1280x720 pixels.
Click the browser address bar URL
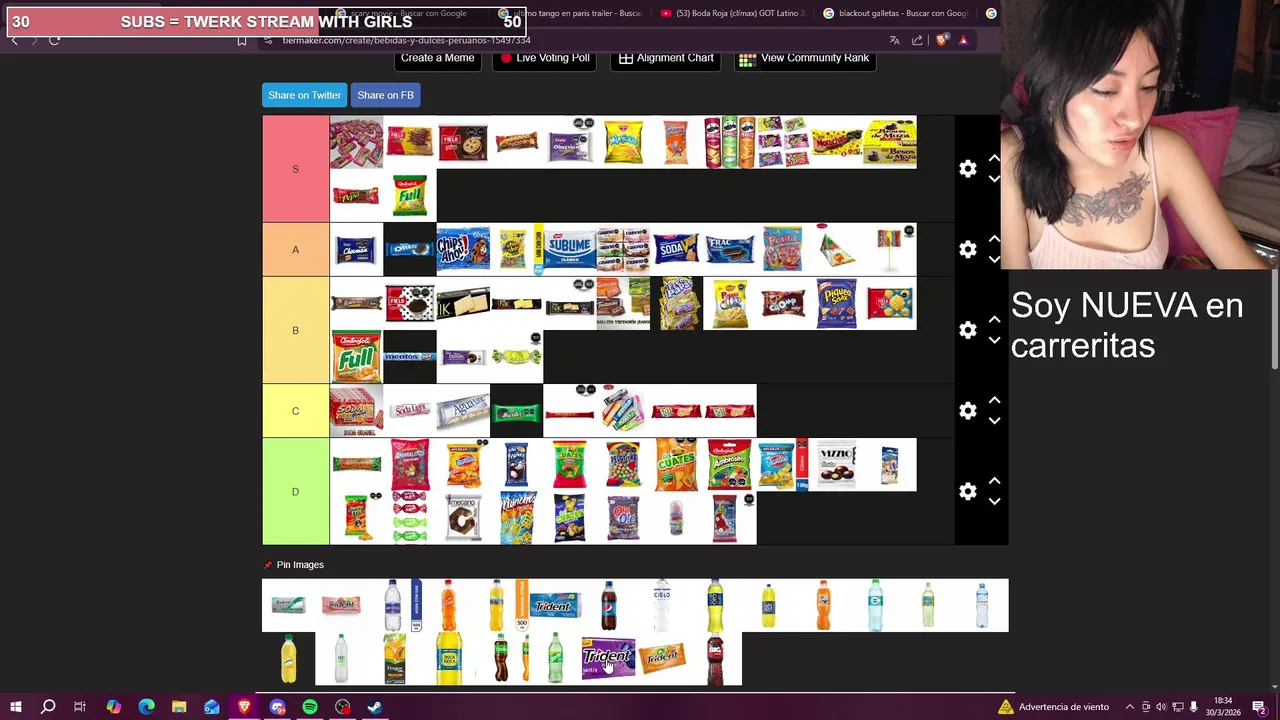click(406, 40)
